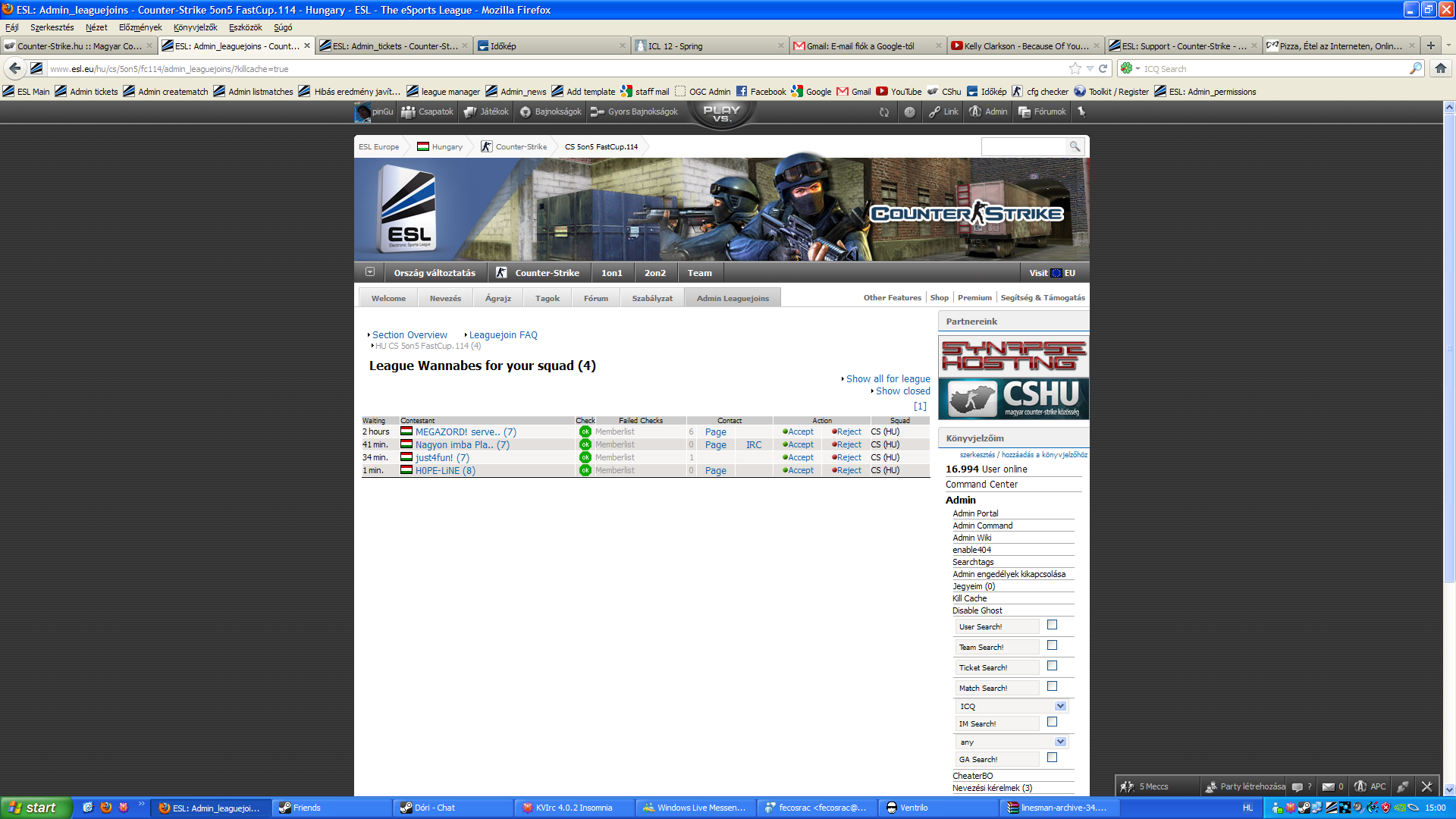Click the vertical page scrollbar thumb

coord(1449,347)
